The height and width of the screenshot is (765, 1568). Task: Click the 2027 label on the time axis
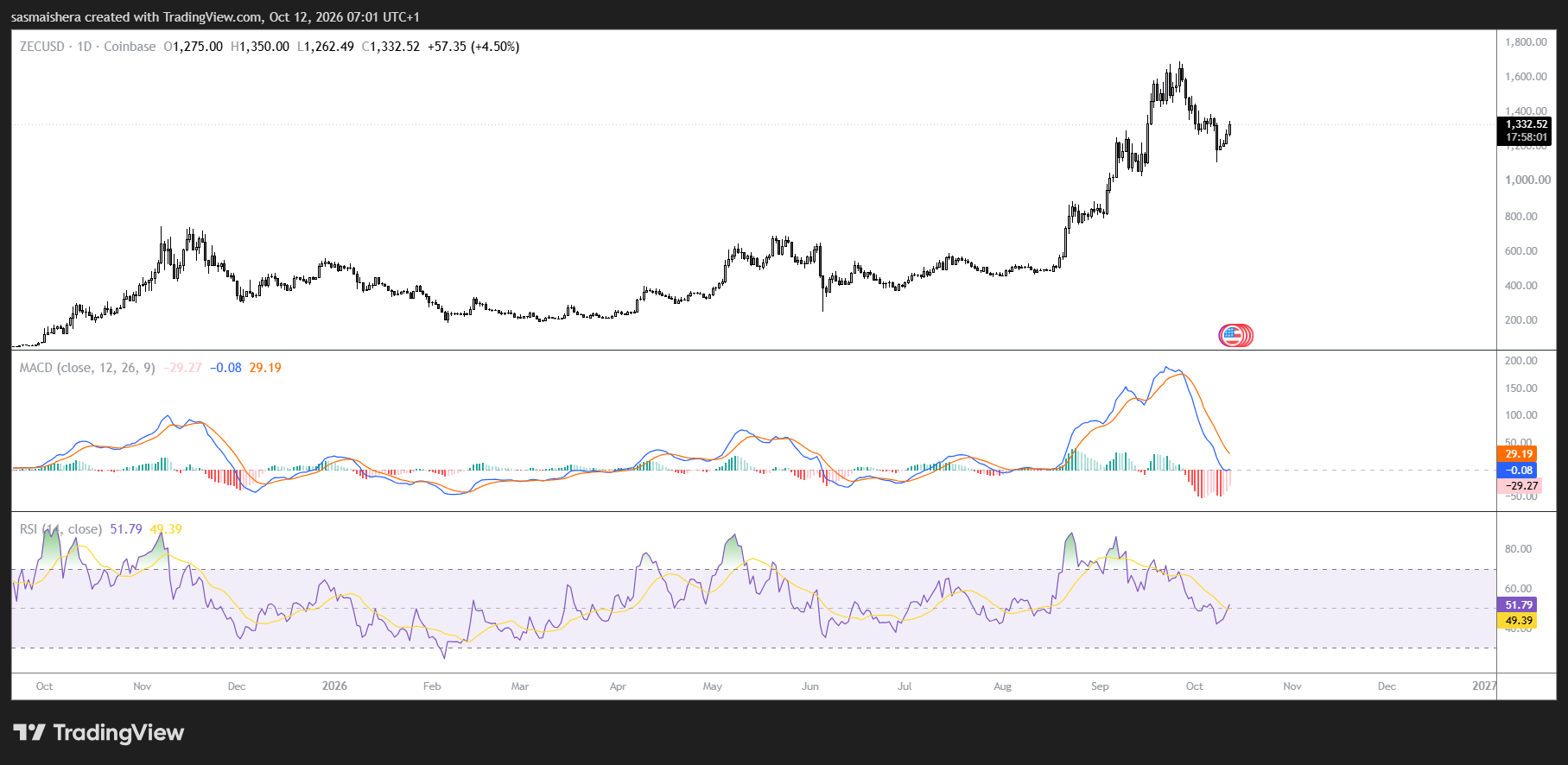tap(1484, 686)
